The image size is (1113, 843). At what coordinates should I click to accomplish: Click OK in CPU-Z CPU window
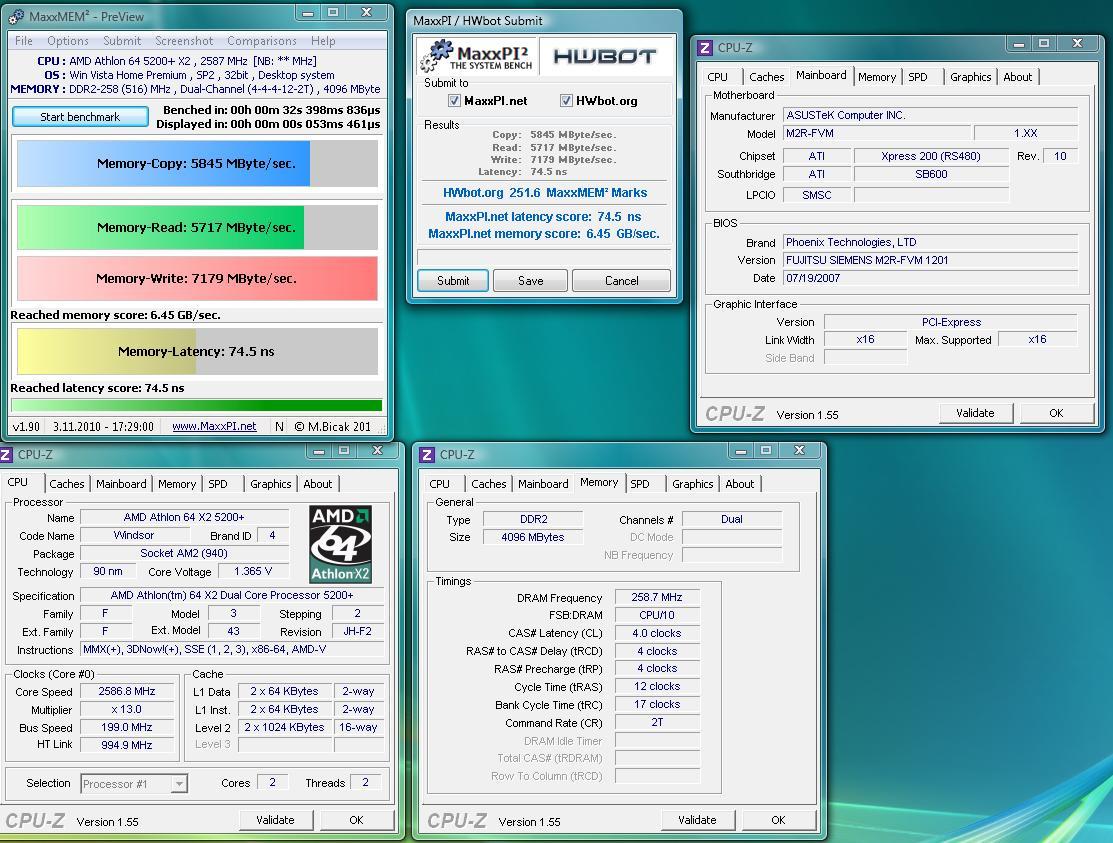tap(356, 820)
